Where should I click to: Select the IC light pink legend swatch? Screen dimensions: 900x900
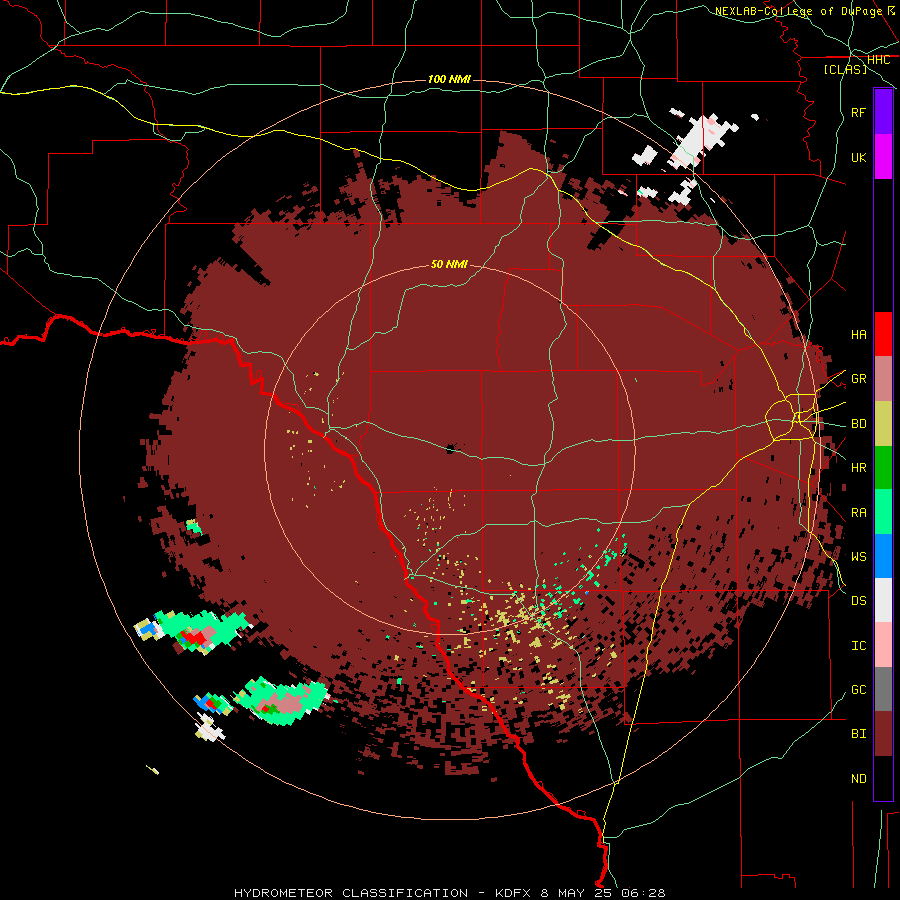pyautogui.click(x=883, y=645)
